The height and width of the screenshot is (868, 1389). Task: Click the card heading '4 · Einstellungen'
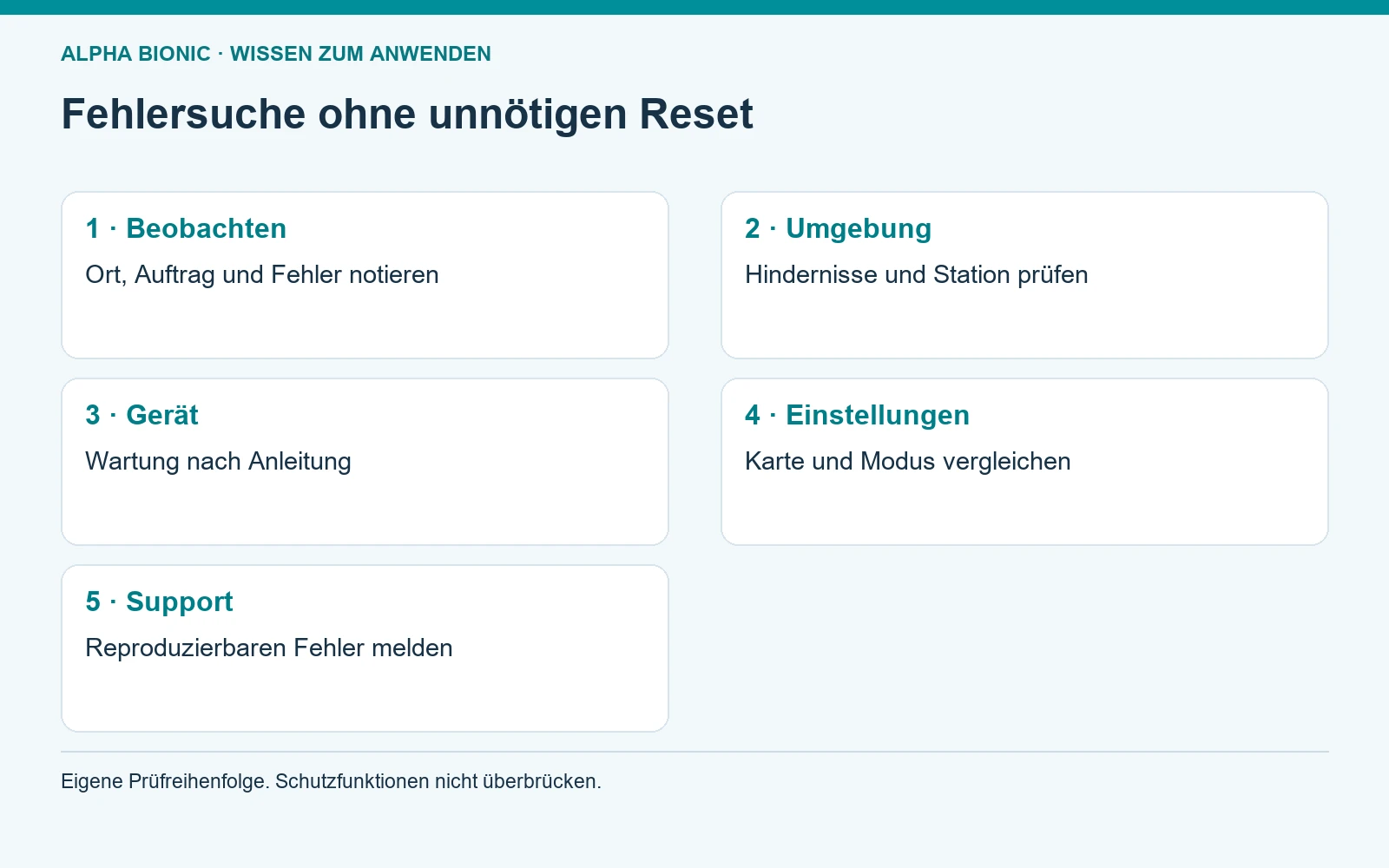tap(857, 415)
